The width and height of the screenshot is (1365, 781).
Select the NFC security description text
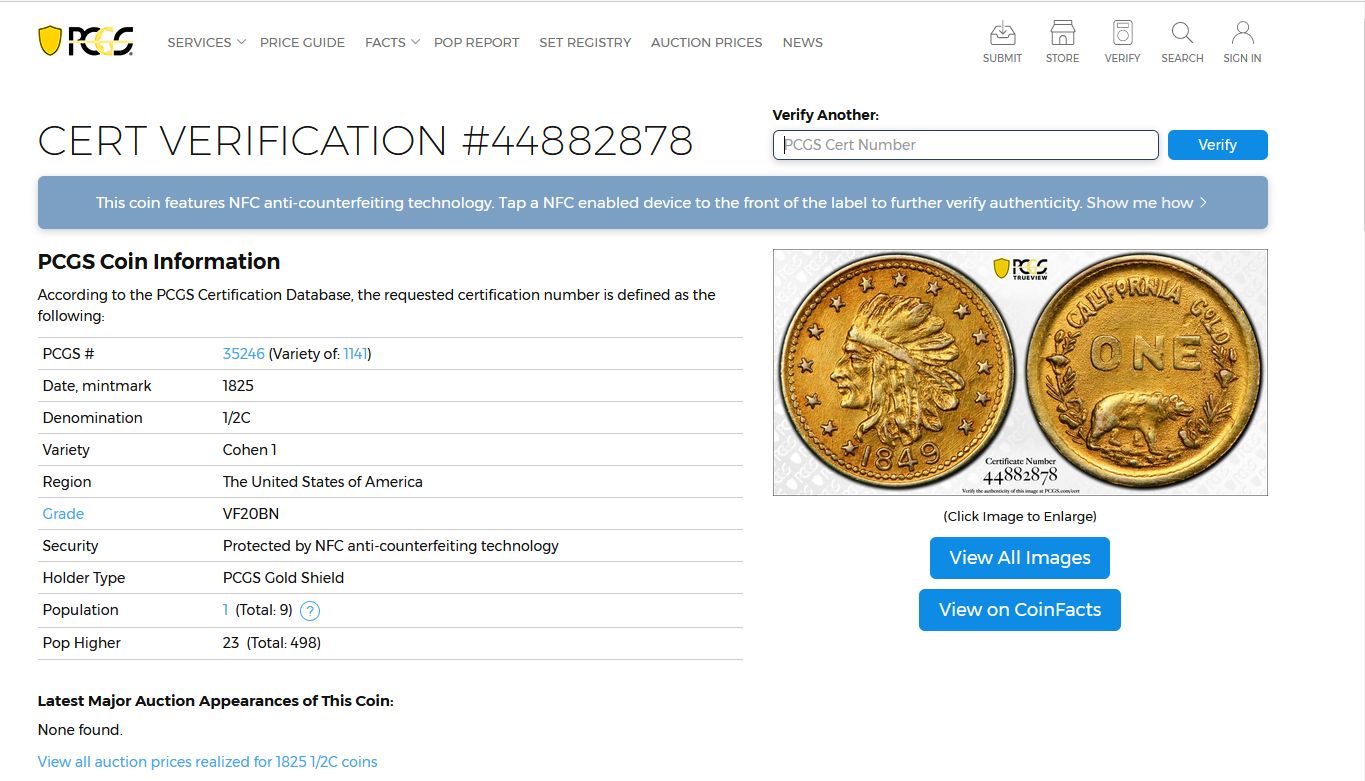[390, 546]
